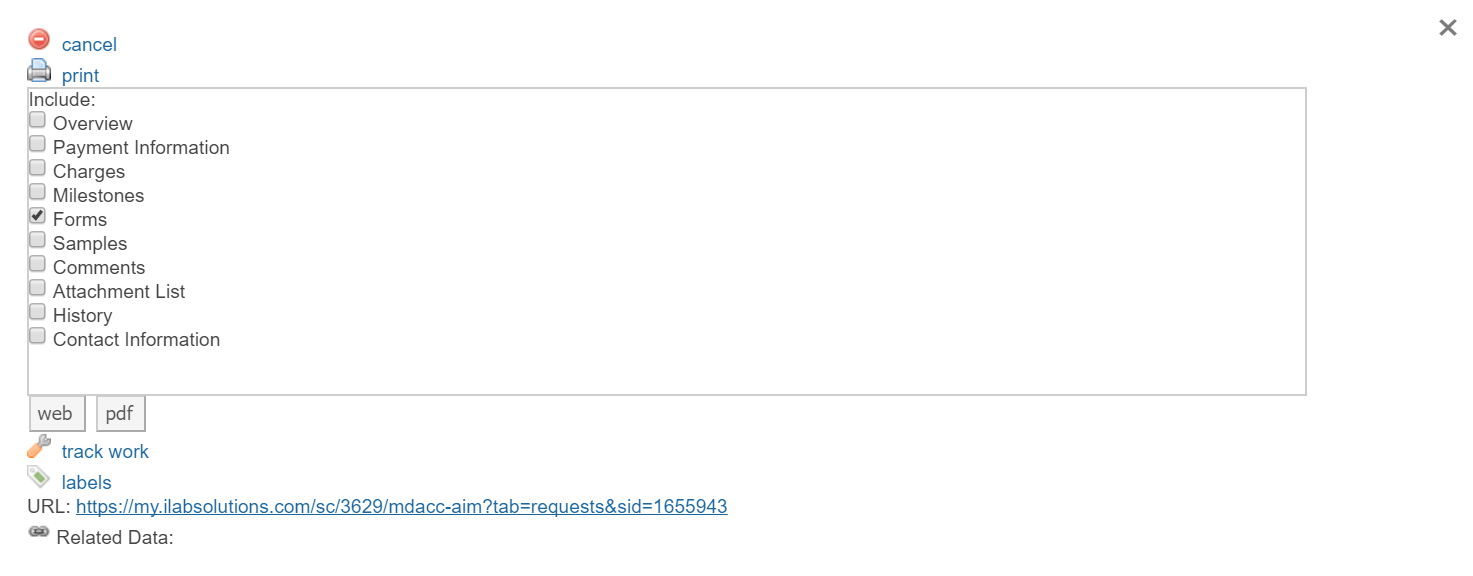Click the Related Data chain icon
The height and width of the screenshot is (576, 1473).
pos(39,532)
